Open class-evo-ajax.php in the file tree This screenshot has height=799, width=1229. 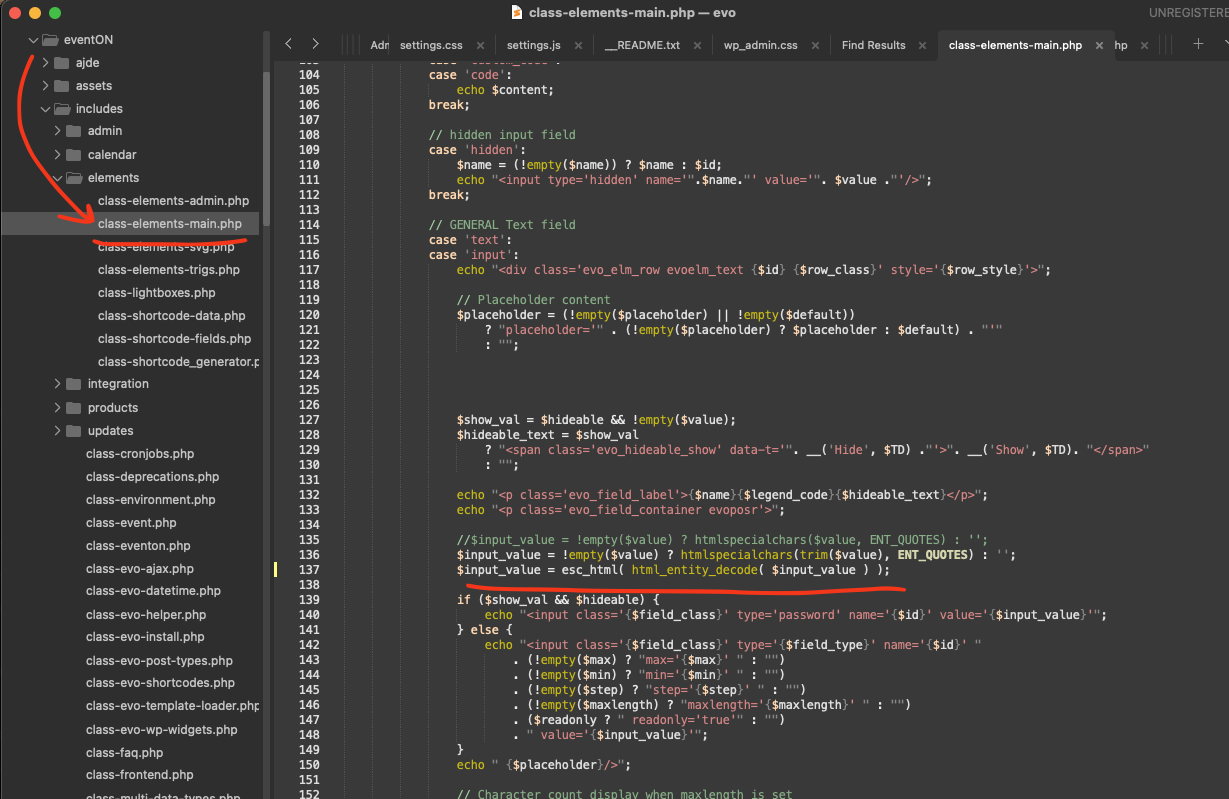pos(139,569)
